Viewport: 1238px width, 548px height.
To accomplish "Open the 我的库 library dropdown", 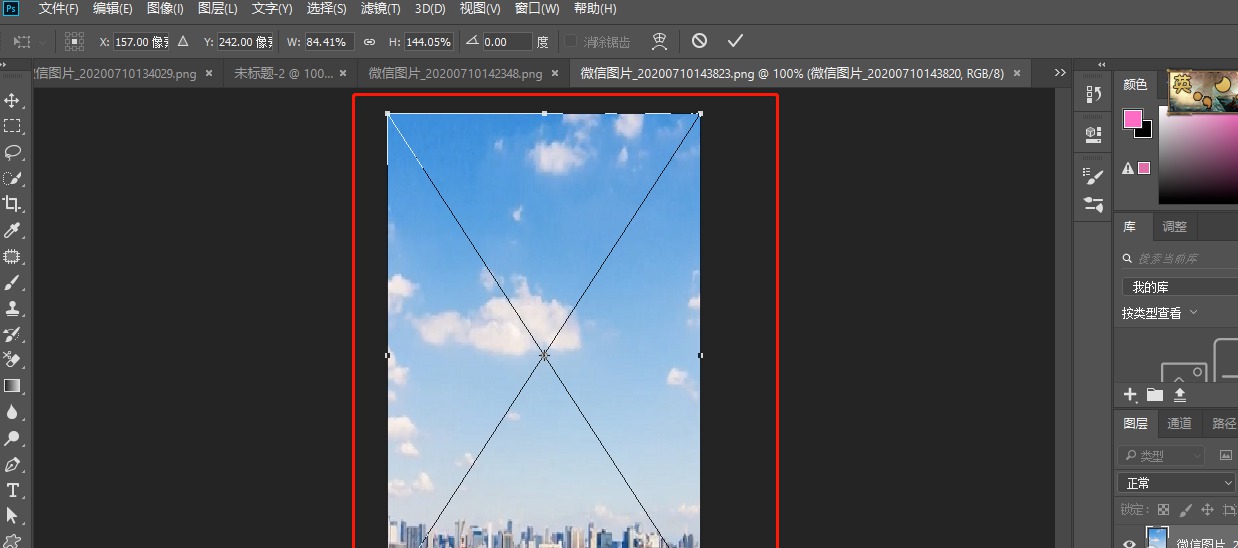I will pyautogui.click(x=1178, y=287).
